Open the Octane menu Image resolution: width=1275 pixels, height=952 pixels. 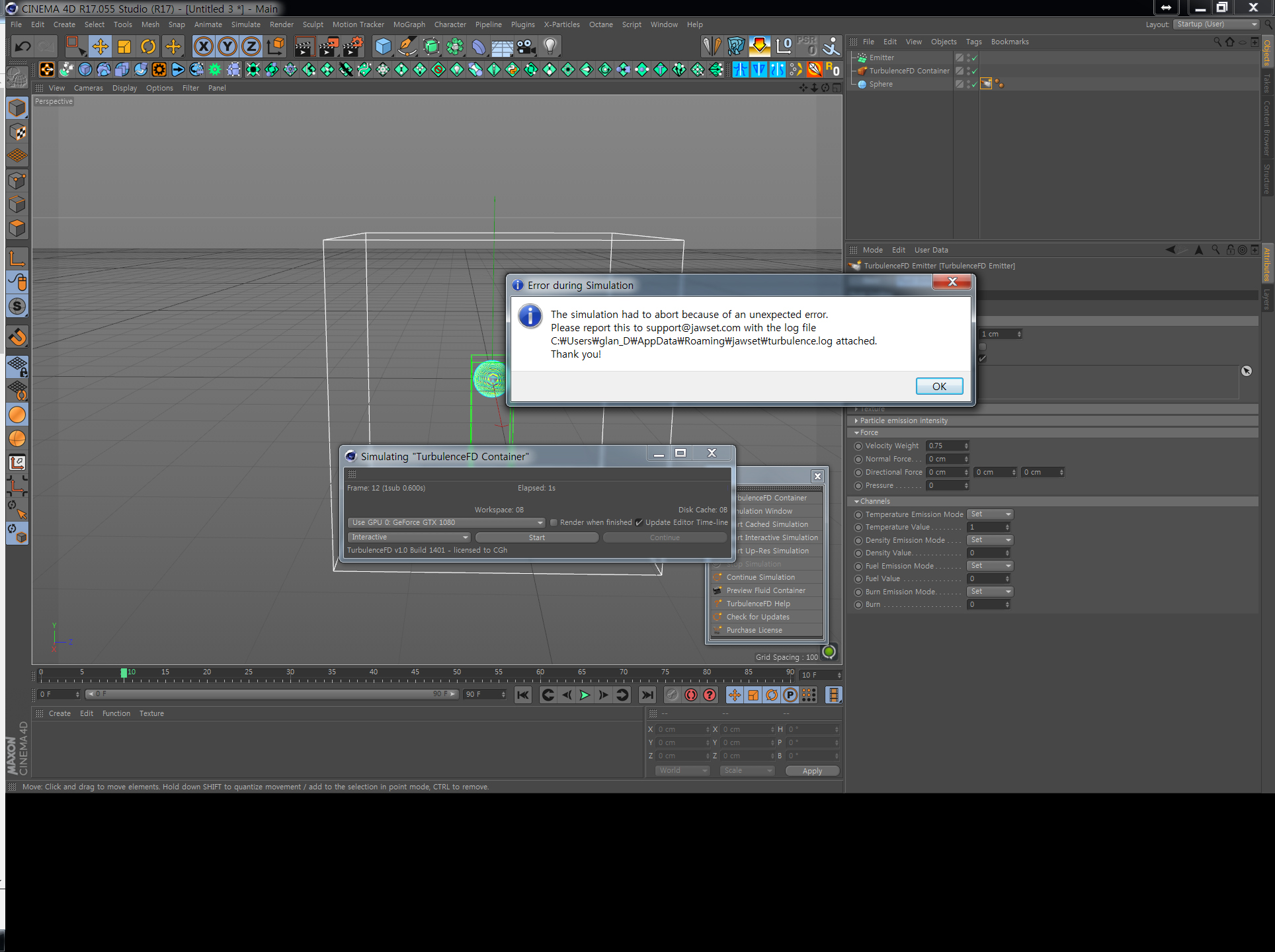coord(600,24)
